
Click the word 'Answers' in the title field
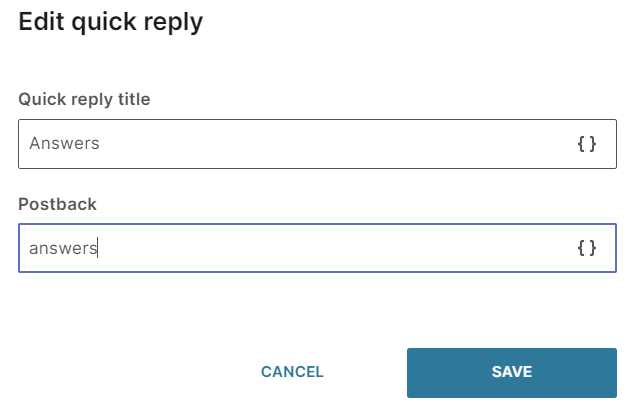coord(64,144)
